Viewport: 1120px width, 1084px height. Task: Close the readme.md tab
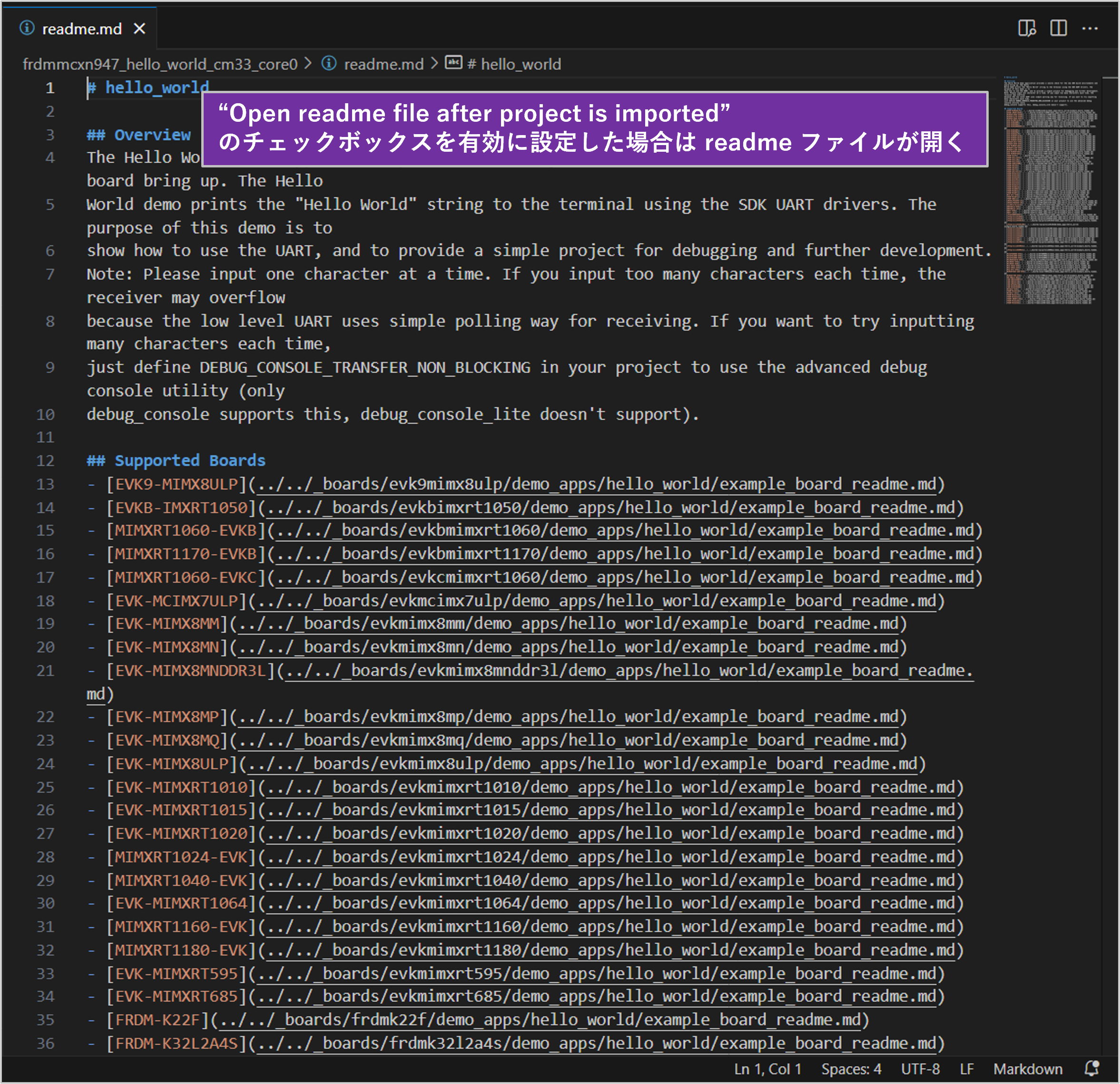[139, 29]
